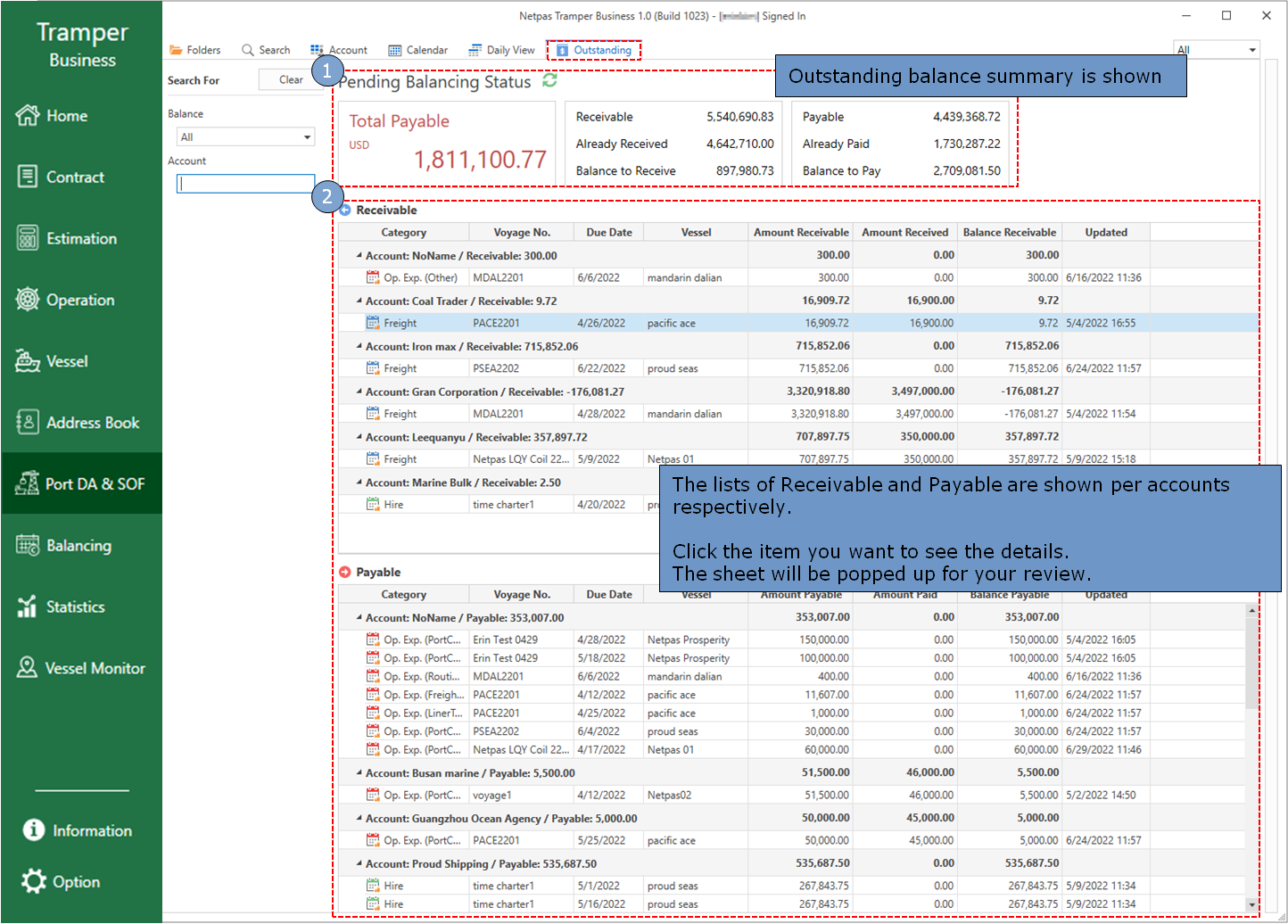The image size is (1288, 924).
Task: Click calendar icon of Erin Test 4/28/2022 row
Action: [x=373, y=639]
